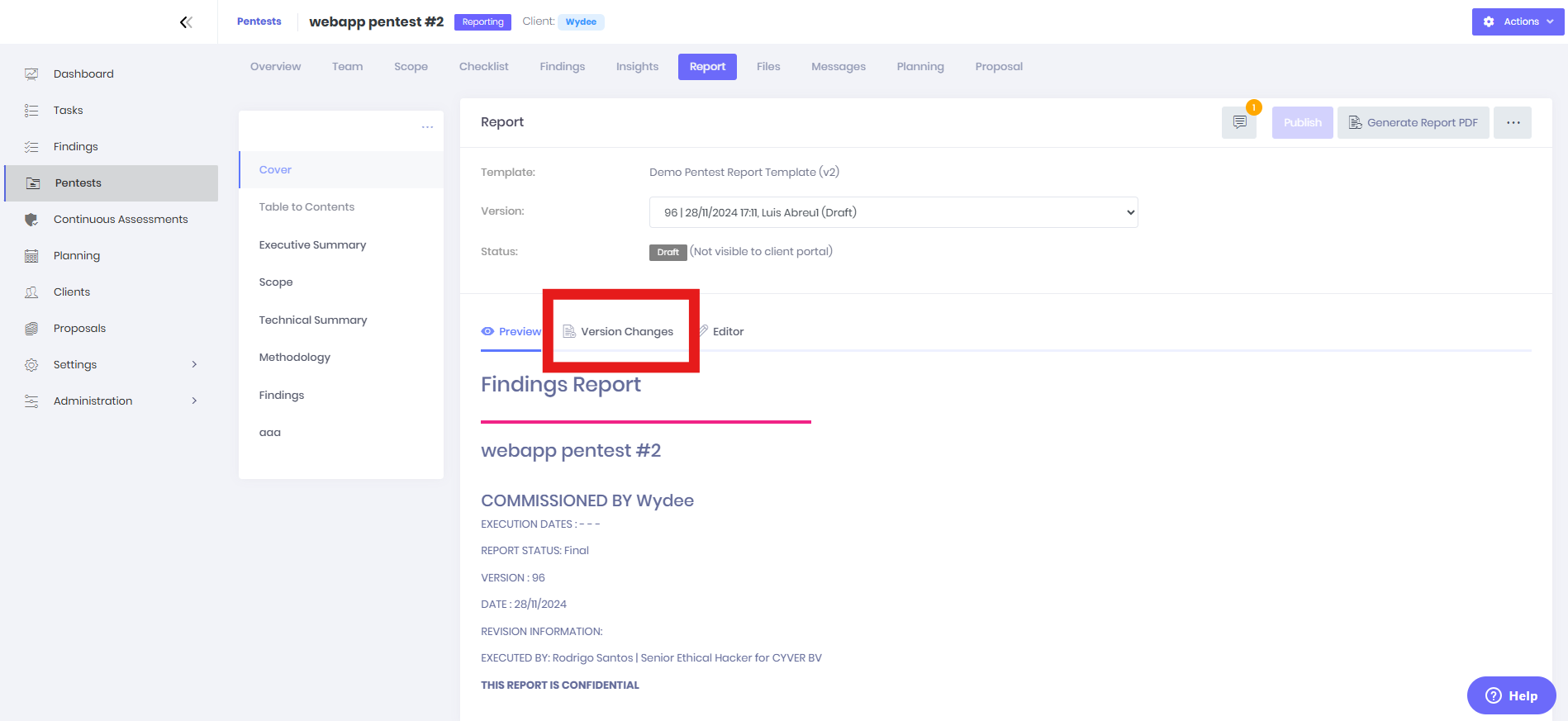Click the Wydee client badge
The height and width of the screenshot is (721, 1568).
(x=581, y=21)
